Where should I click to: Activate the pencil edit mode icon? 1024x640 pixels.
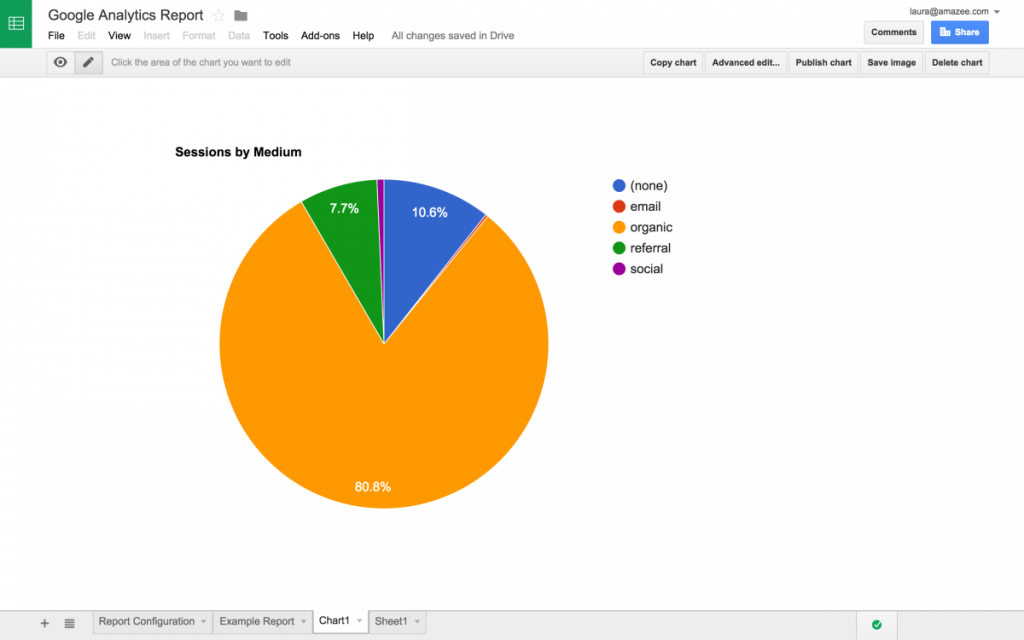coord(88,63)
